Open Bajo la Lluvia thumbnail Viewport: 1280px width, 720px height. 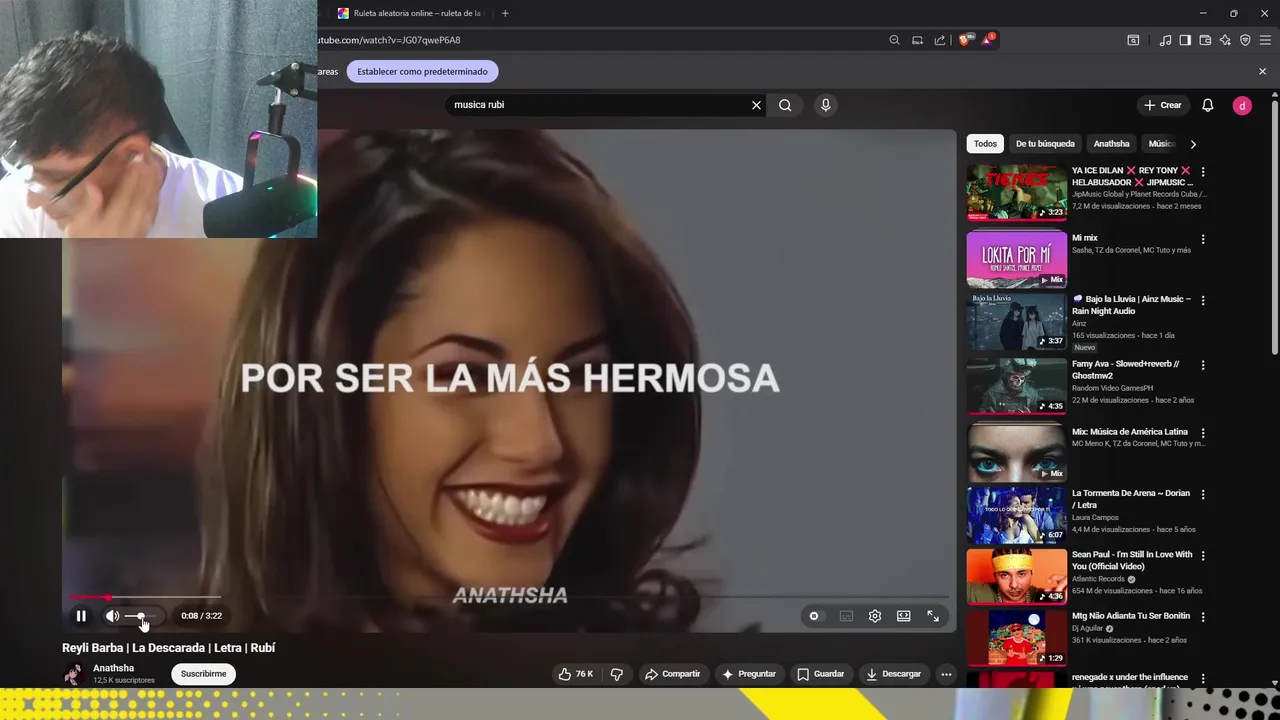pos(1016,321)
